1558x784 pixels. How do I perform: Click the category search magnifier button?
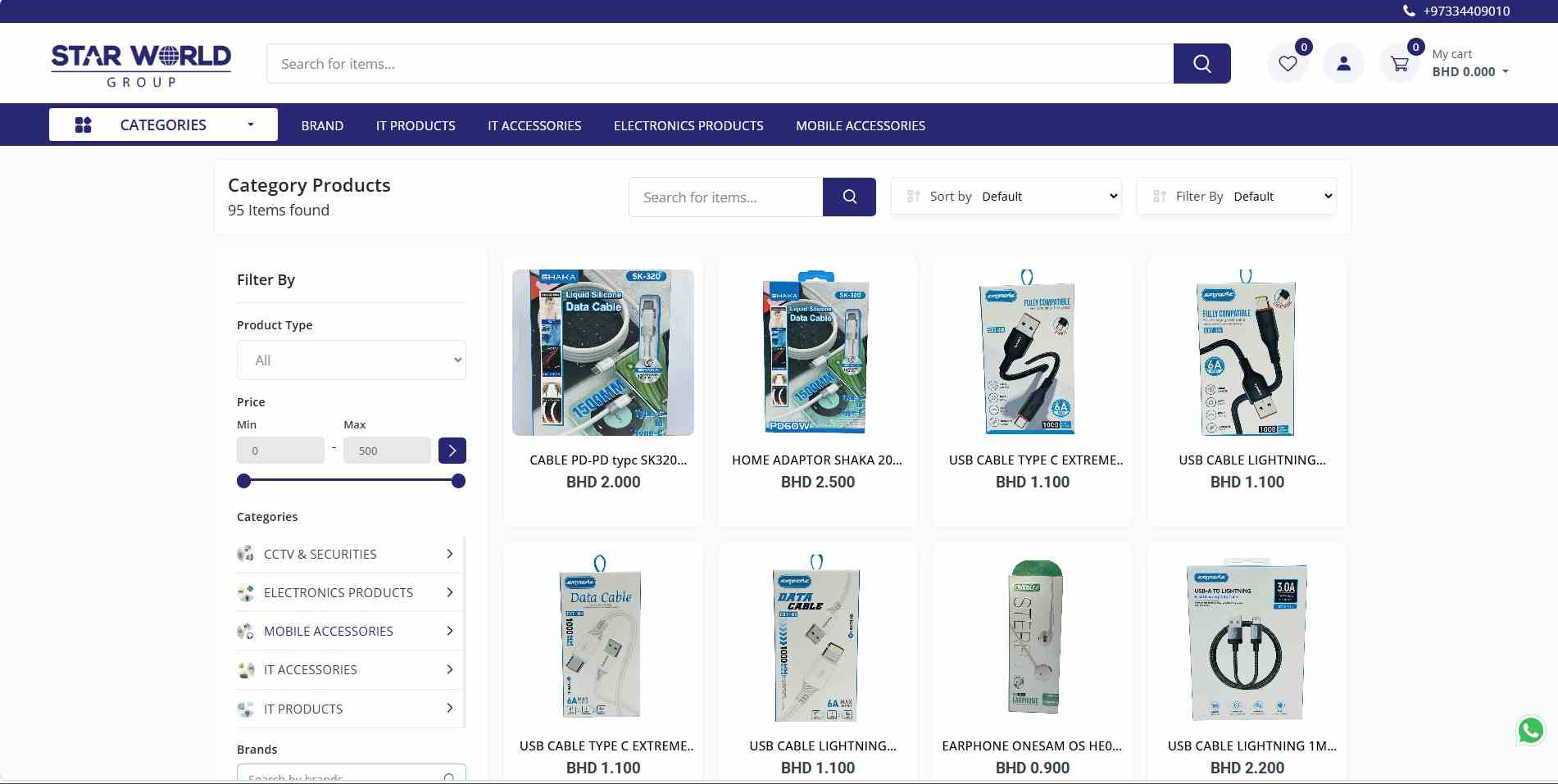[x=849, y=197]
